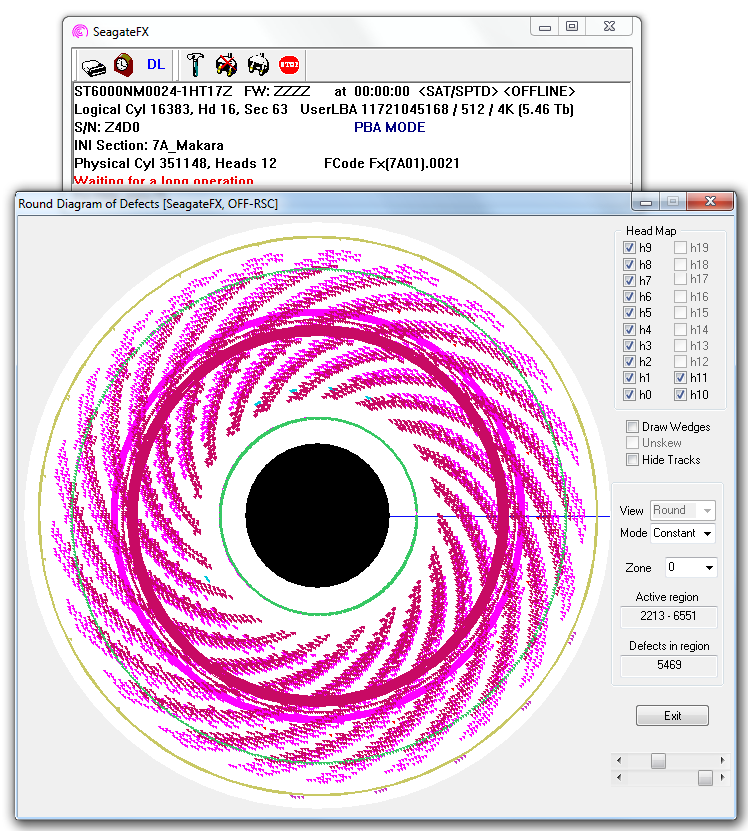The height and width of the screenshot is (831, 748).
Task: Click the PBA MODE text
Action: coord(390,127)
